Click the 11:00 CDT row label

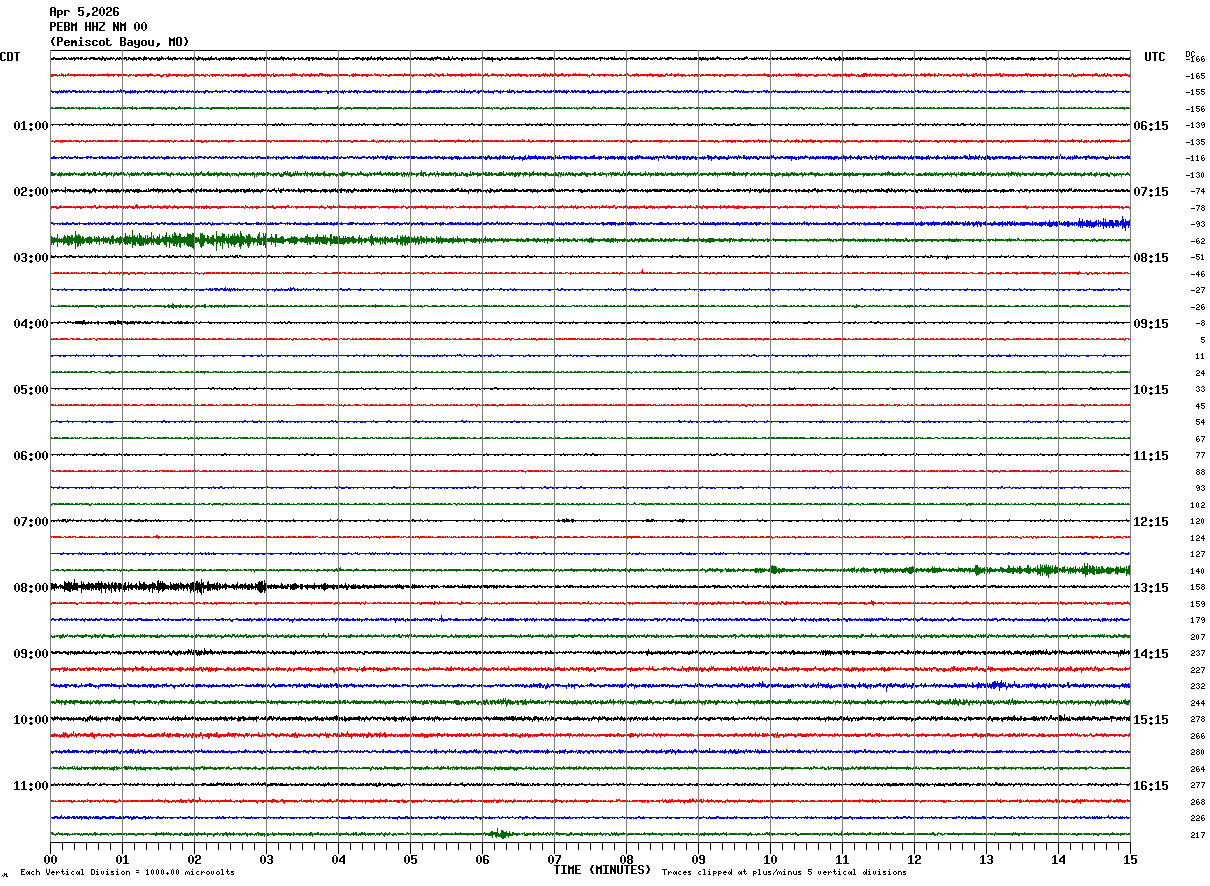[30, 786]
